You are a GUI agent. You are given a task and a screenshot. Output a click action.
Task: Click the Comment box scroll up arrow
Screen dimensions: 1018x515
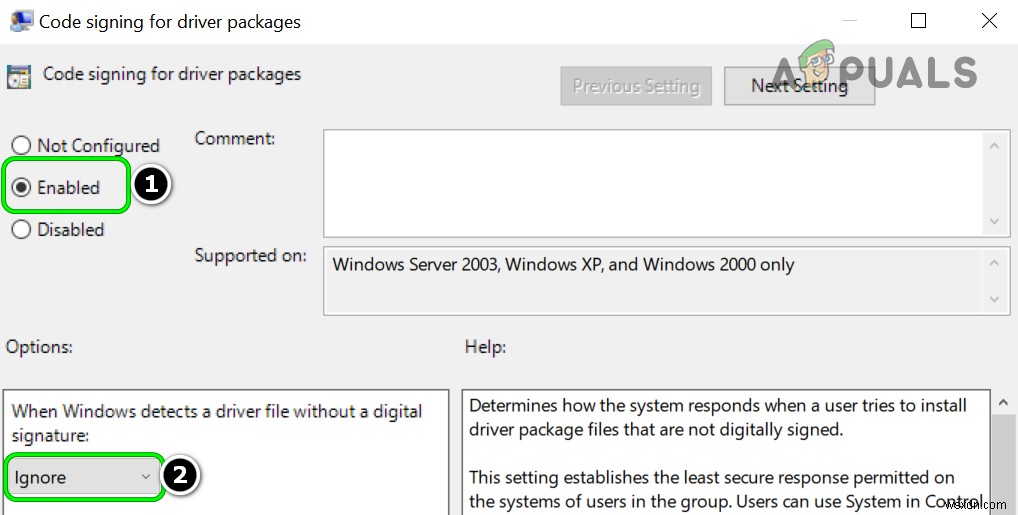coord(994,145)
